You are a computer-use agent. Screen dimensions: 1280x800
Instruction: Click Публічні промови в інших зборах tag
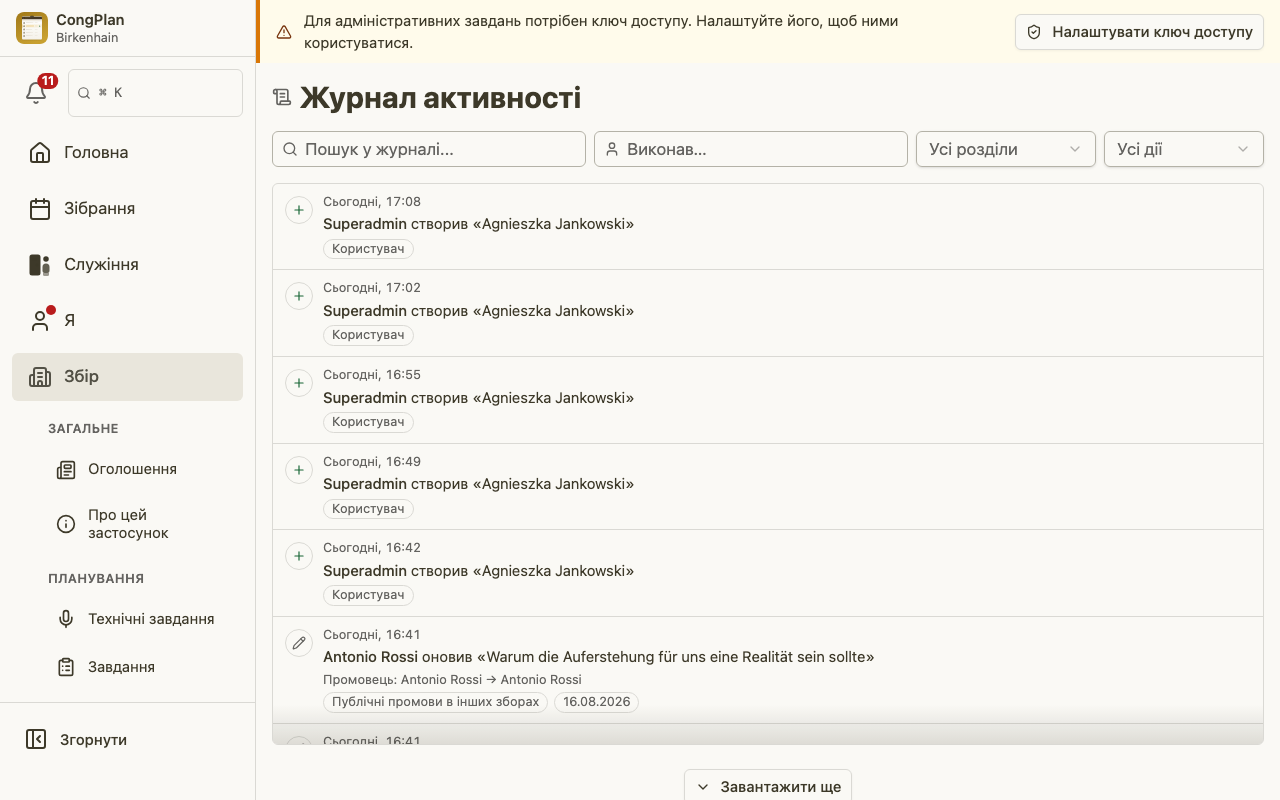[436, 702]
